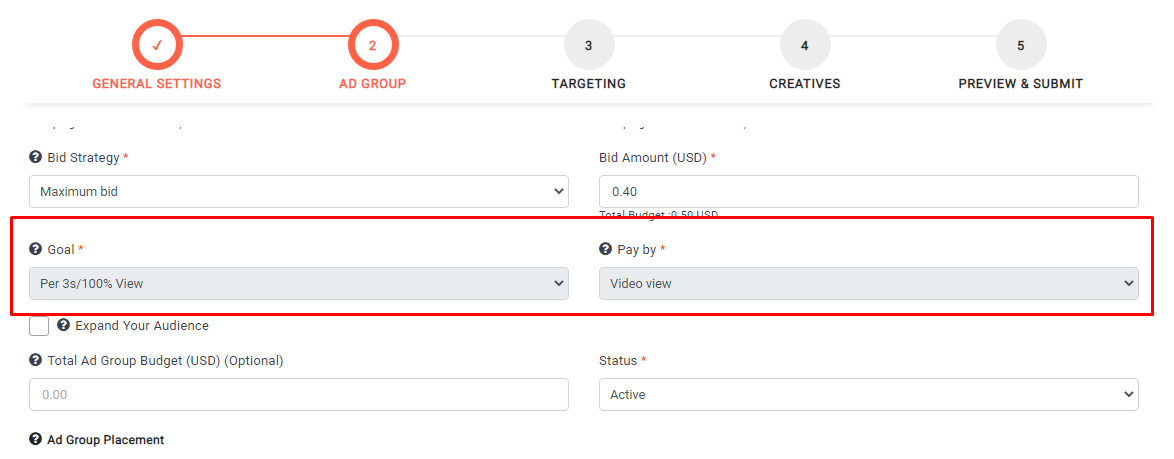Expand the Pay by dropdown
This screenshot has height=459, width=1174.
tap(868, 283)
